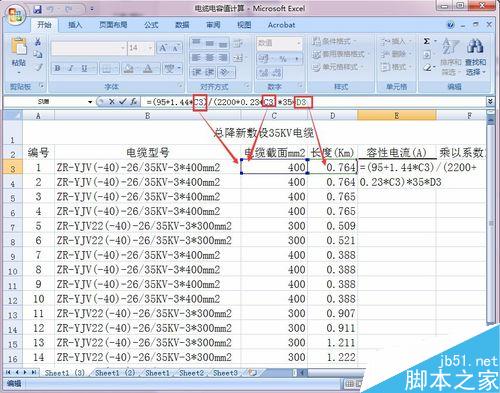Open Excel Help question mark

[x=450, y=25]
